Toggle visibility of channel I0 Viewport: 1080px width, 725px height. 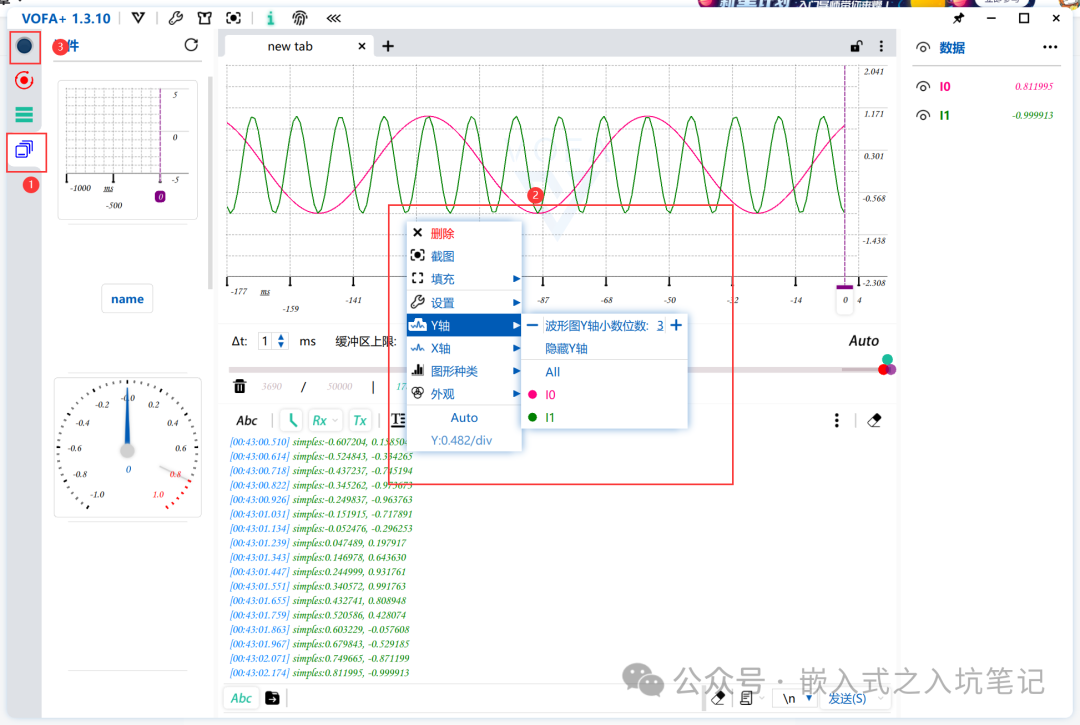tap(923, 86)
